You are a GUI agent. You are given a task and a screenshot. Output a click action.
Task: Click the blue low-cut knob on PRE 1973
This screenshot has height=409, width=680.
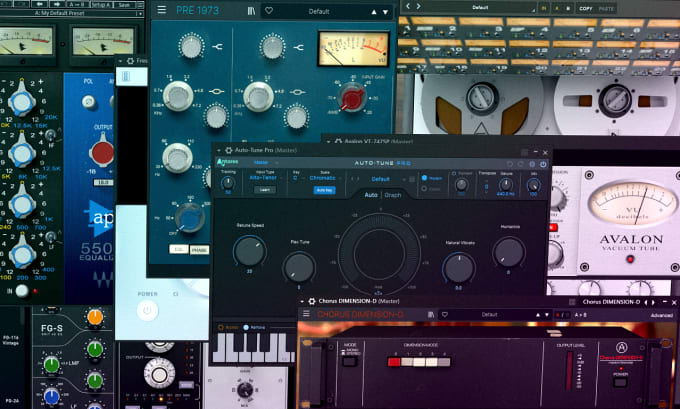tap(189, 218)
